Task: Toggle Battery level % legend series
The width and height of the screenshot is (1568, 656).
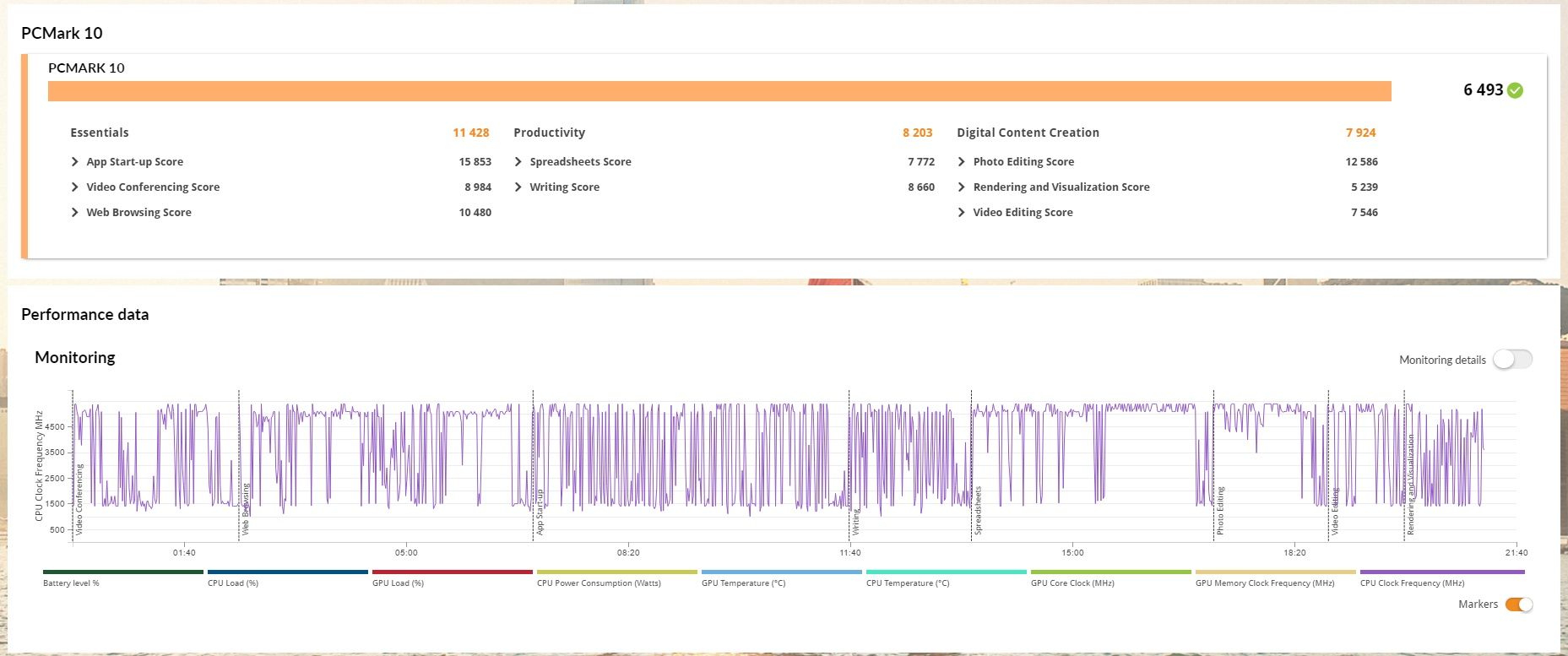Action: (x=122, y=578)
